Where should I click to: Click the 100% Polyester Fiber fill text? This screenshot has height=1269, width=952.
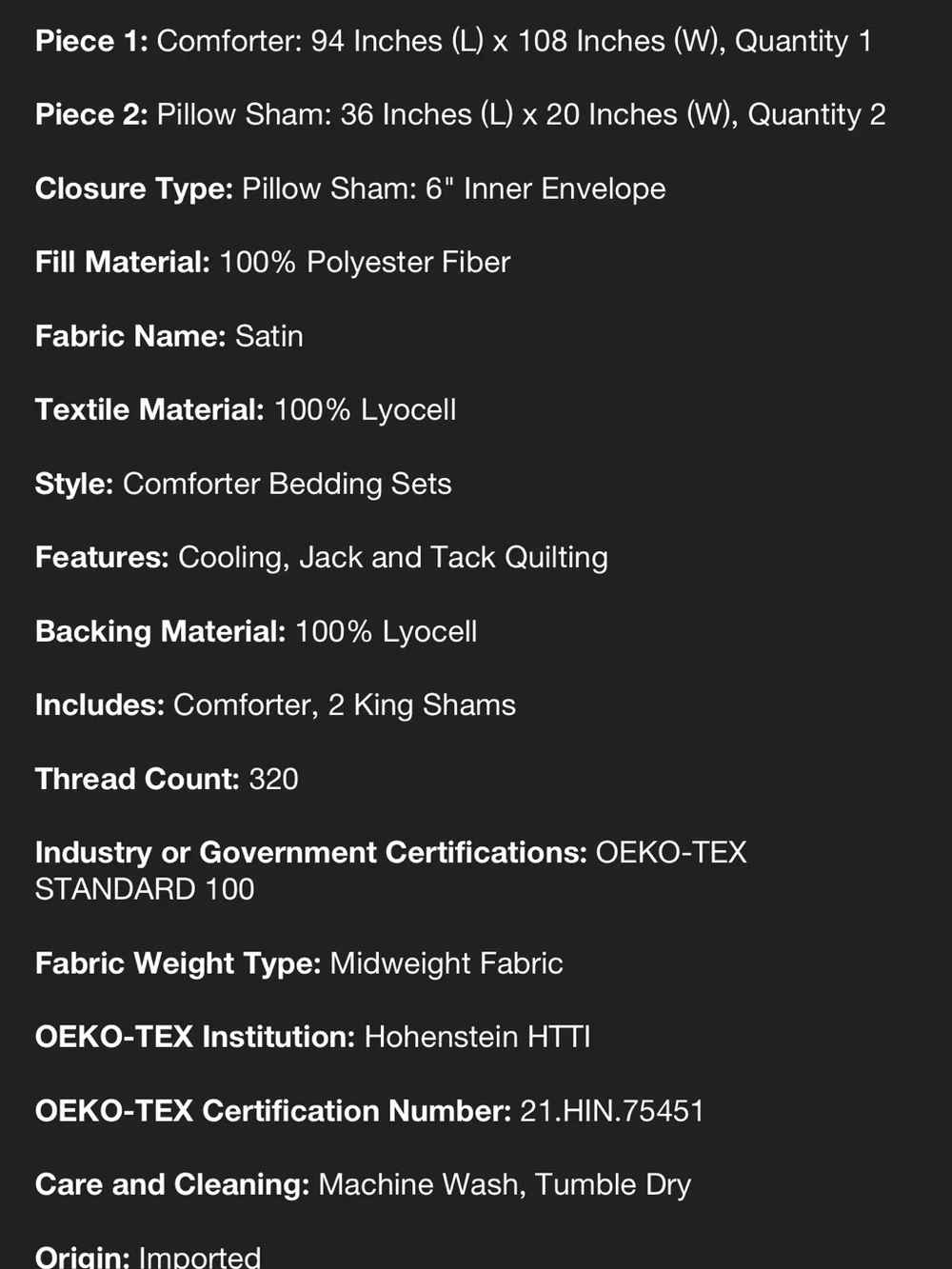[365, 262]
